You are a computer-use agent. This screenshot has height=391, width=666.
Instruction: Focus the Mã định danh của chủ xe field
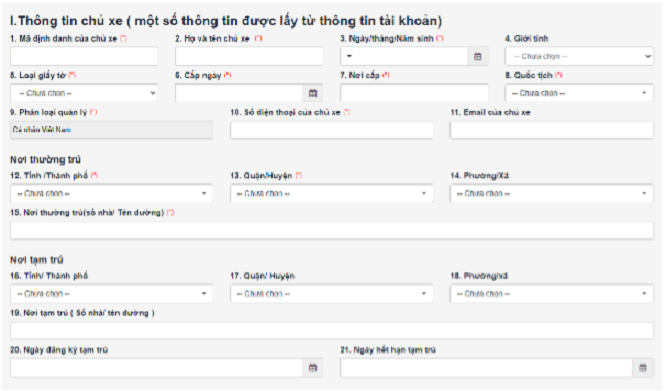pos(84,56)
